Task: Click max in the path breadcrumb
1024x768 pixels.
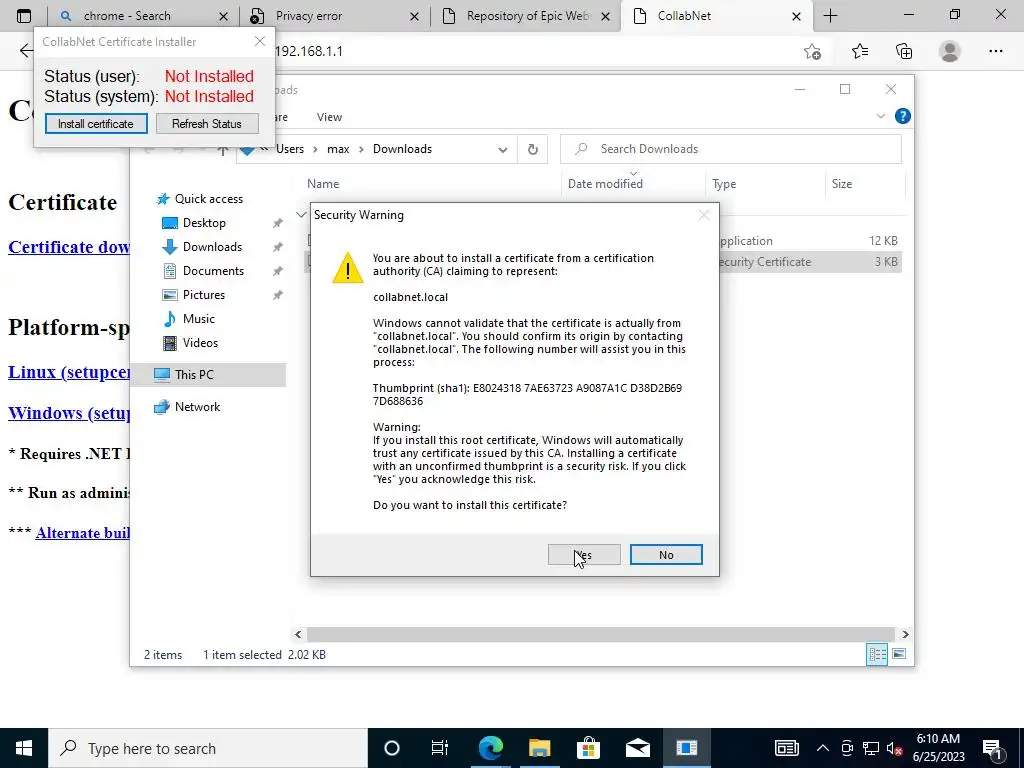Action: point(338,149)
